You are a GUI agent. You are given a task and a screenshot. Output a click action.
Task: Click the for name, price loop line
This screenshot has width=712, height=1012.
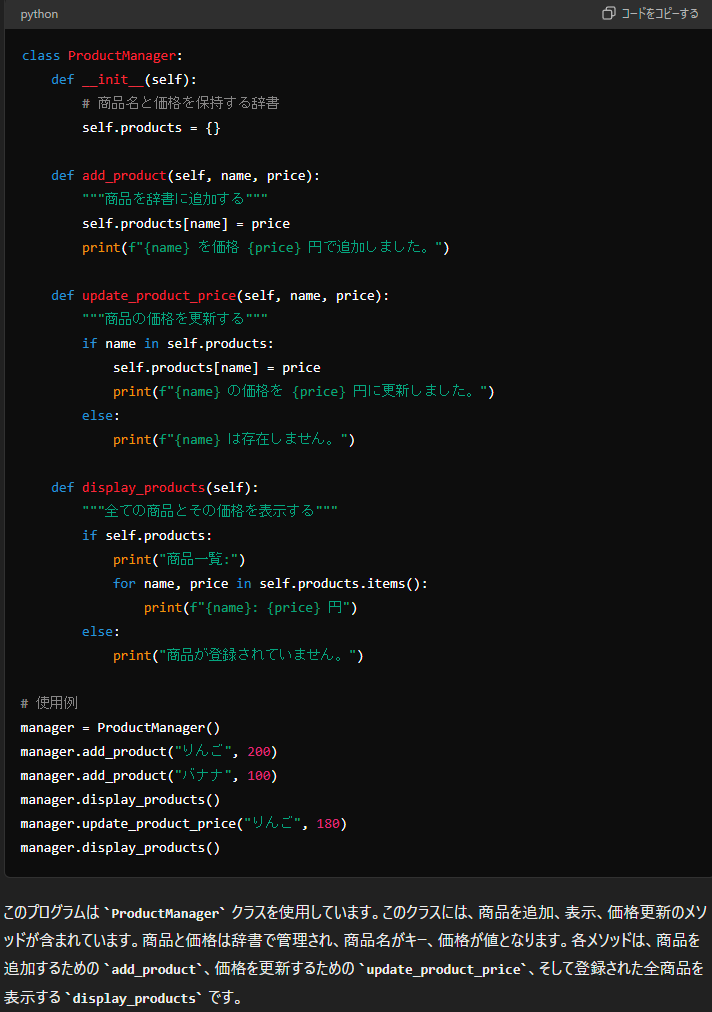click(x=270, y=583)
